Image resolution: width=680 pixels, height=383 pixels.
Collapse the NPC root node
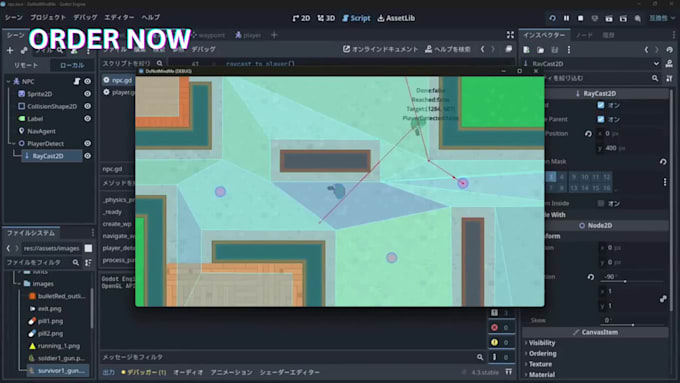8,81
